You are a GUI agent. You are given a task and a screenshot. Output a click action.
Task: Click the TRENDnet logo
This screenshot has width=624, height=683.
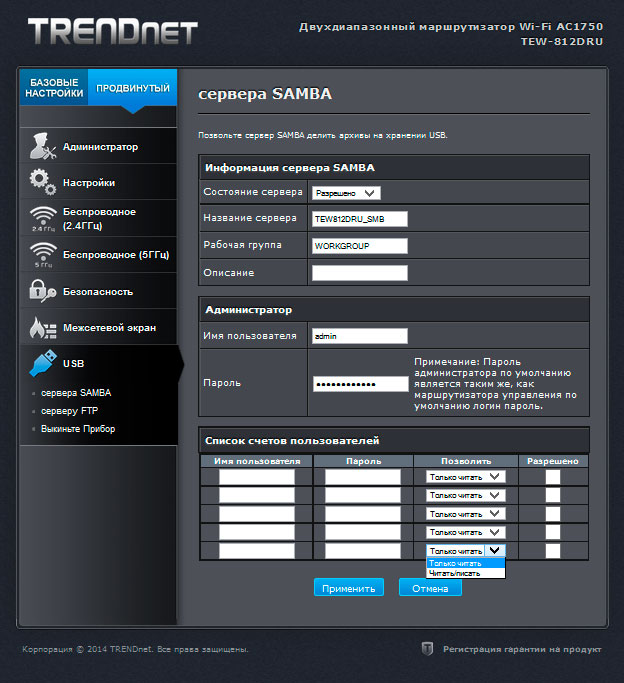[x=113, y=31]
